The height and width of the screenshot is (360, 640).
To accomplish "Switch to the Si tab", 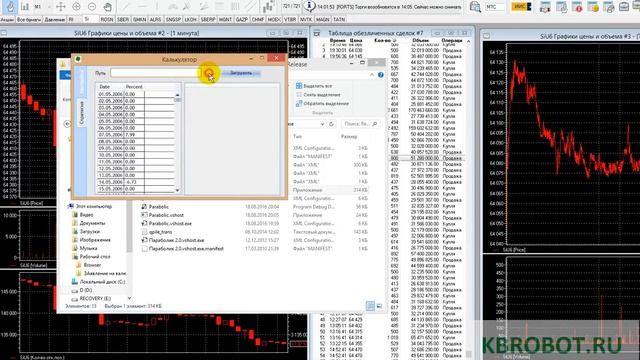I will [87, 19].
